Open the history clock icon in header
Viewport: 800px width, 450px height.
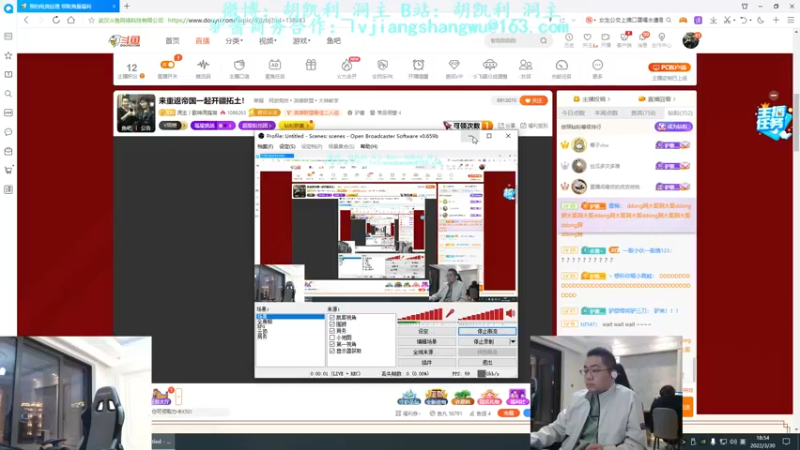569,37
